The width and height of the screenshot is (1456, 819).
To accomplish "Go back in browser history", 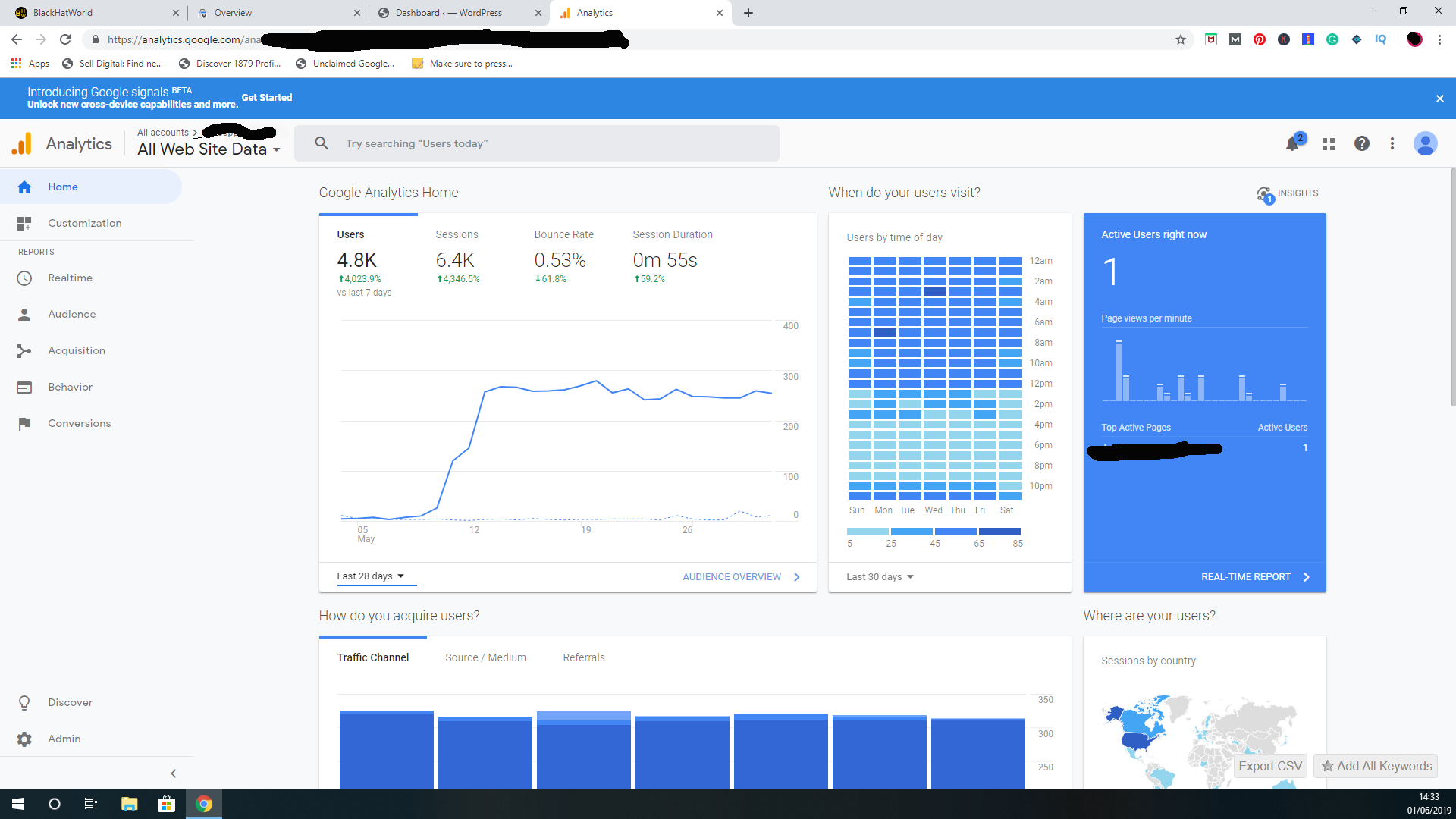I will coord(17,39).
